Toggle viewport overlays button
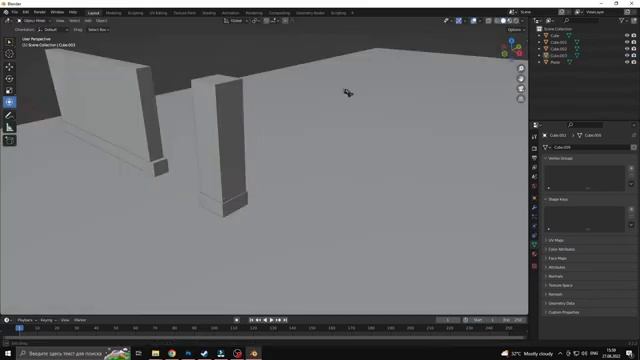The height and width of the screenshot is (360, 640). pos(473,20)
